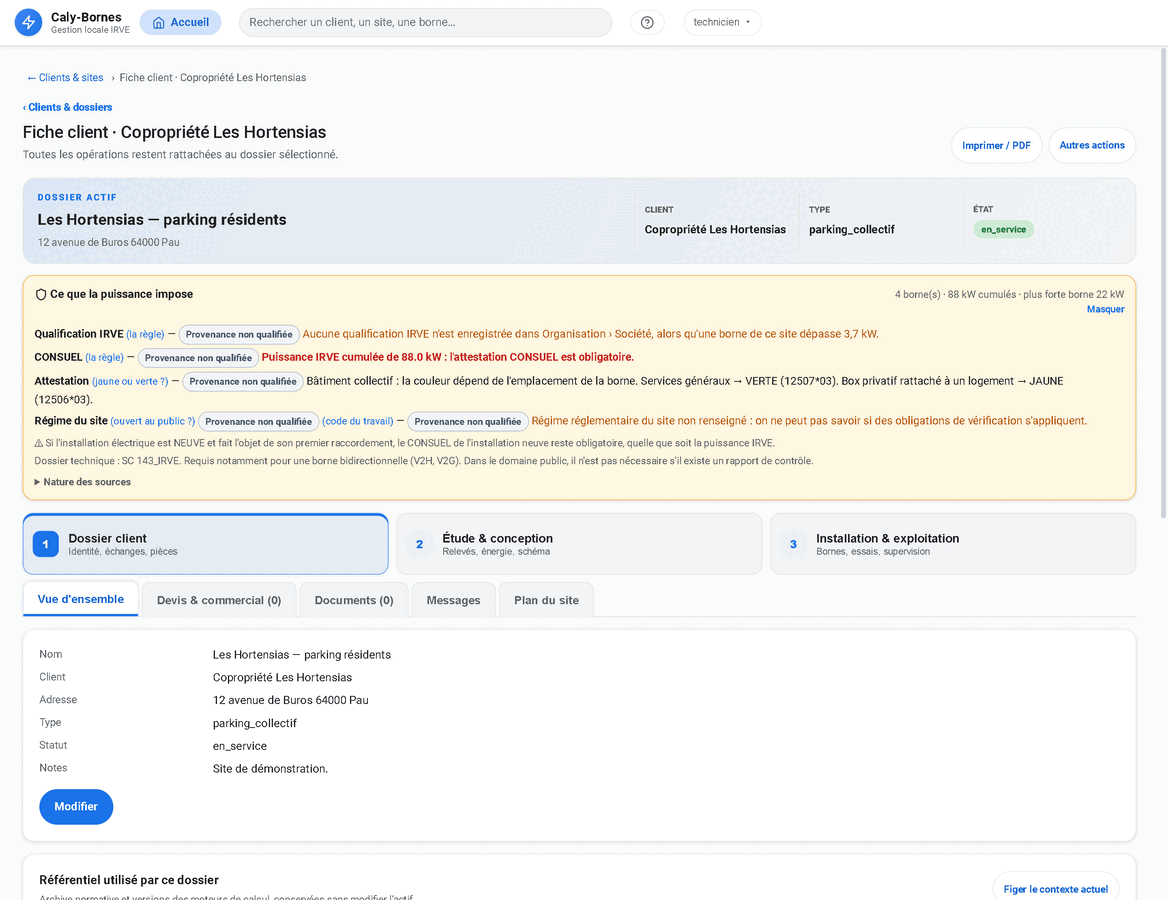Switch to Vue d'ensemble tab
This screenshot has height=900, width=1168.
click(x=80, y=599)
